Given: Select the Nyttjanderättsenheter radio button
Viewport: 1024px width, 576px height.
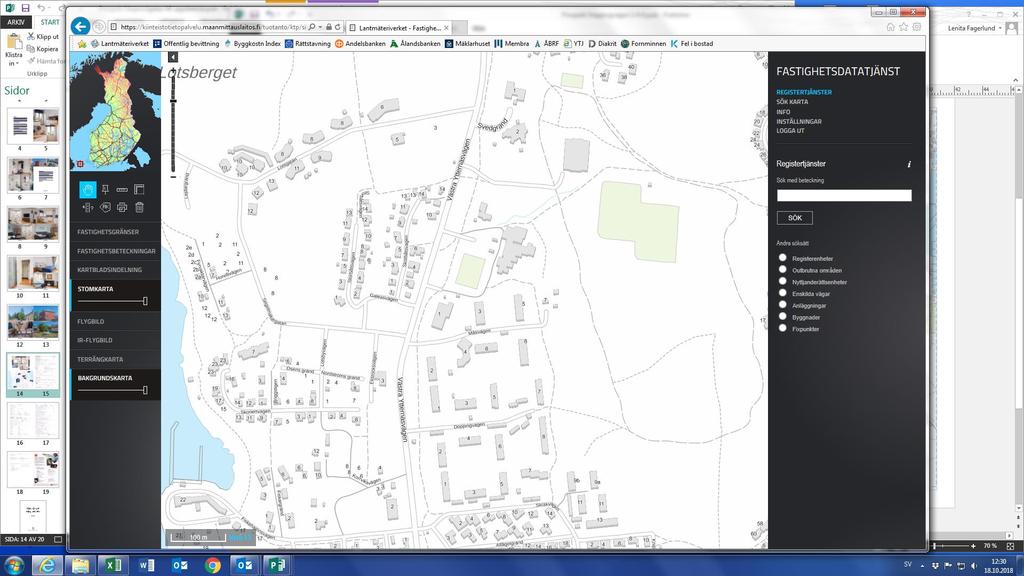Looking at the screenshot, I should (x=782, y=281).
